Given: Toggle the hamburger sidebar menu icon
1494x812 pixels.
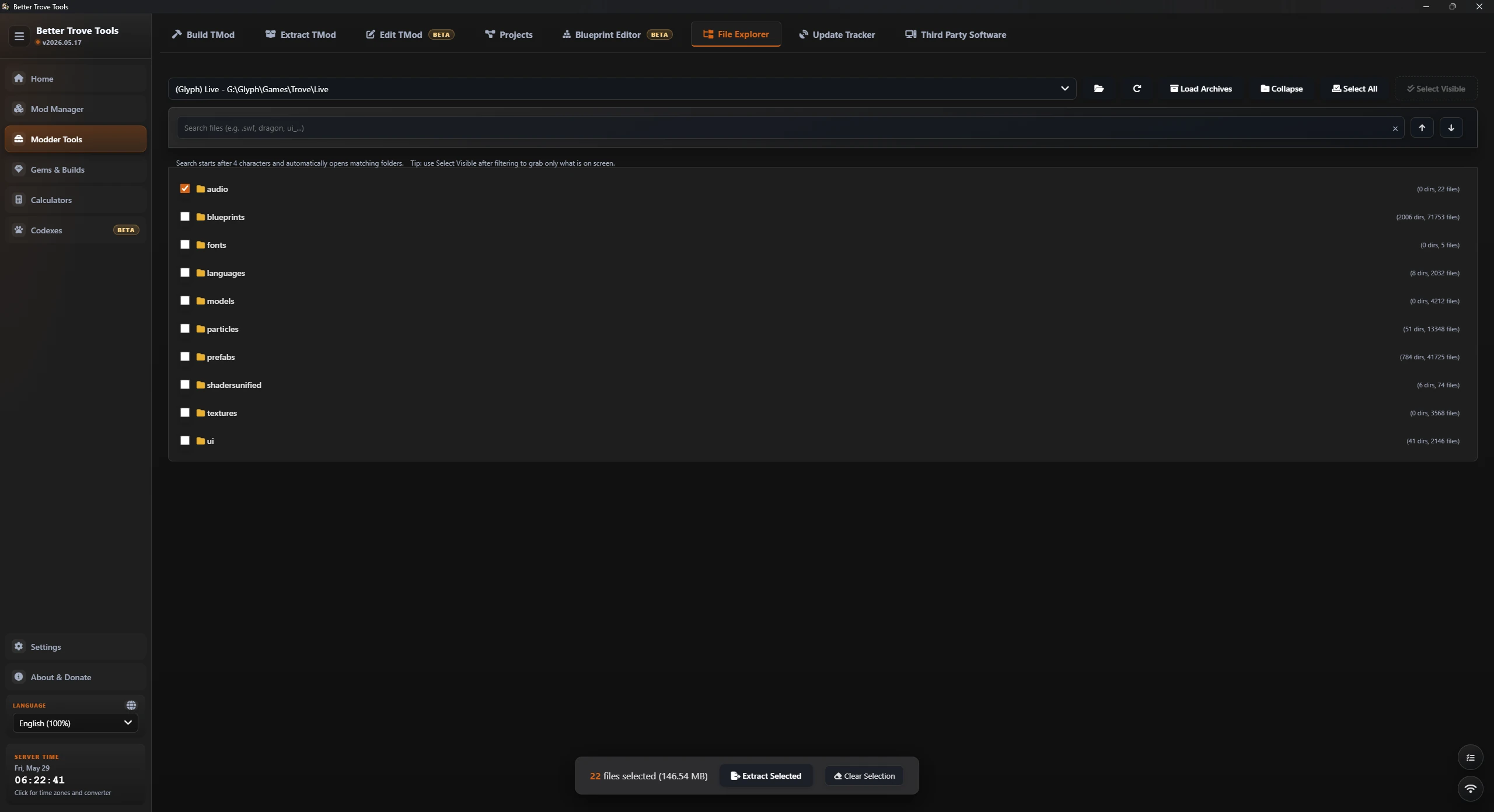Looking at the screenshot, I should pos(19,36).
